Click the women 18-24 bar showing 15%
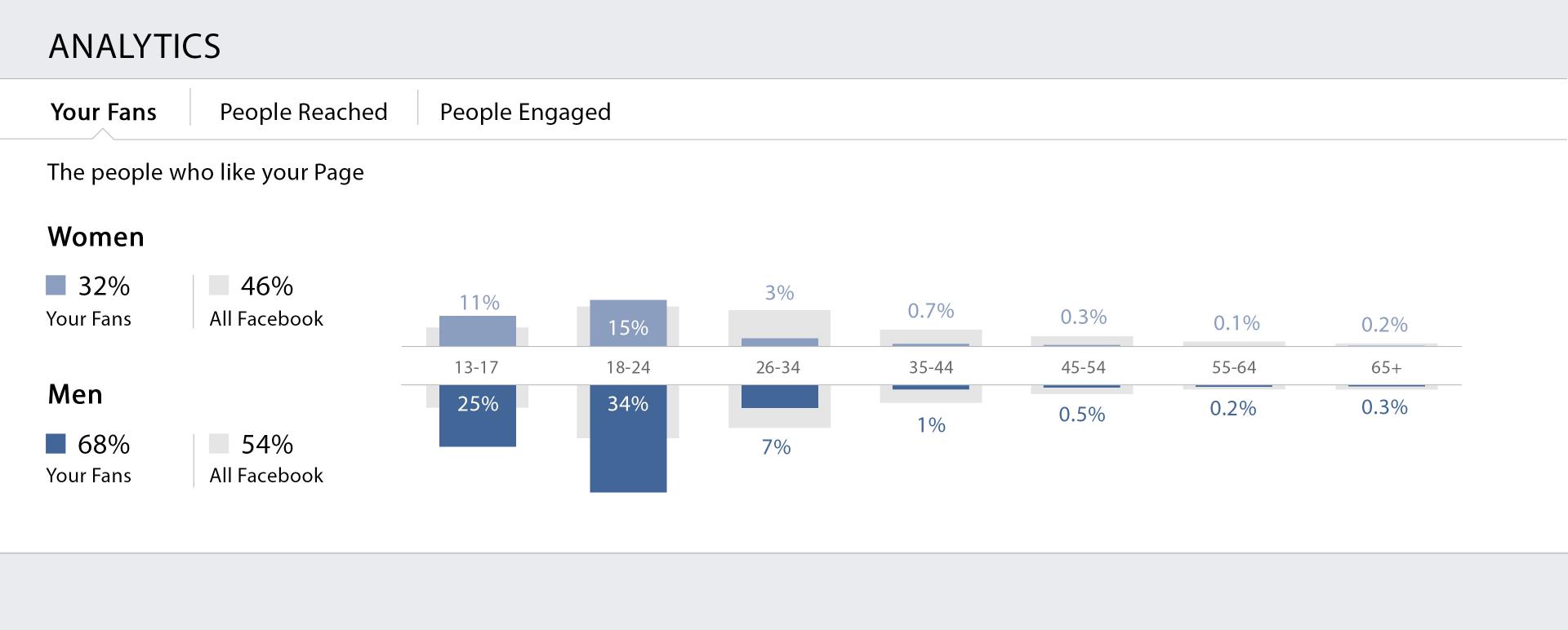Image resolution: width=1568 pixels, height=630 pixels. 628,323
